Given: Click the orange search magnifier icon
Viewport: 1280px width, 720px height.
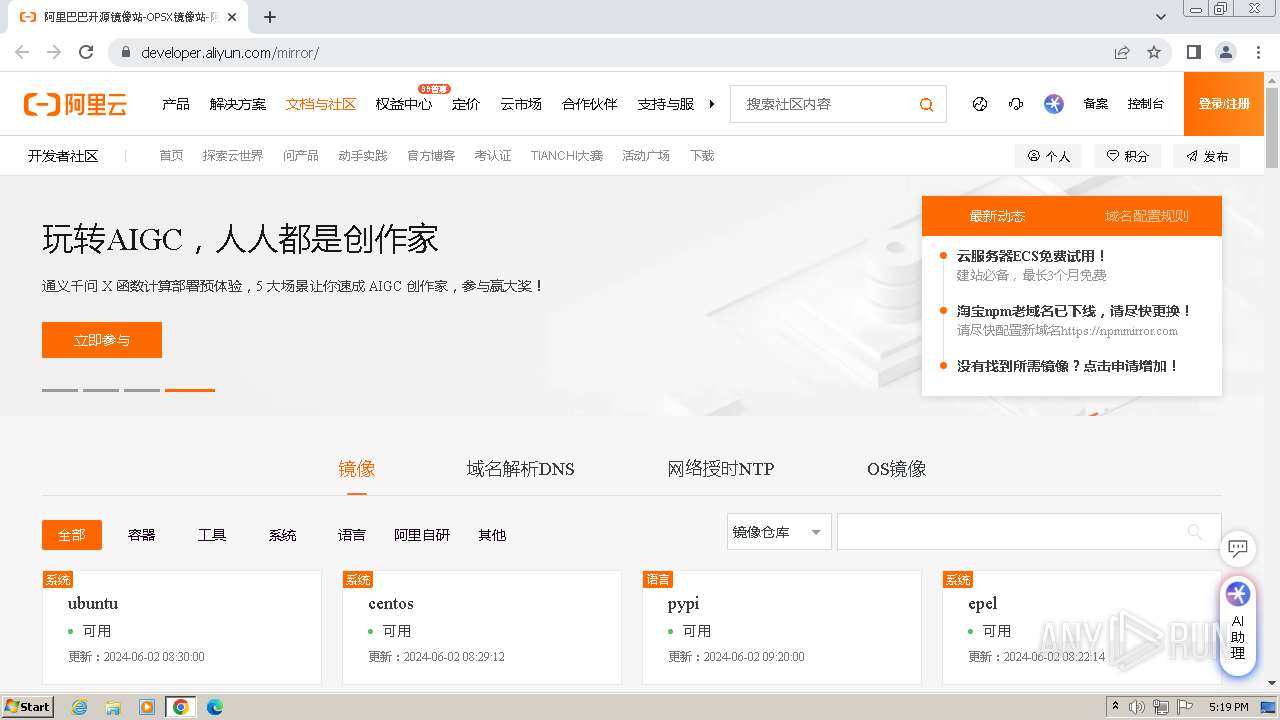Looking at the screenshot, I should point(926,104).
